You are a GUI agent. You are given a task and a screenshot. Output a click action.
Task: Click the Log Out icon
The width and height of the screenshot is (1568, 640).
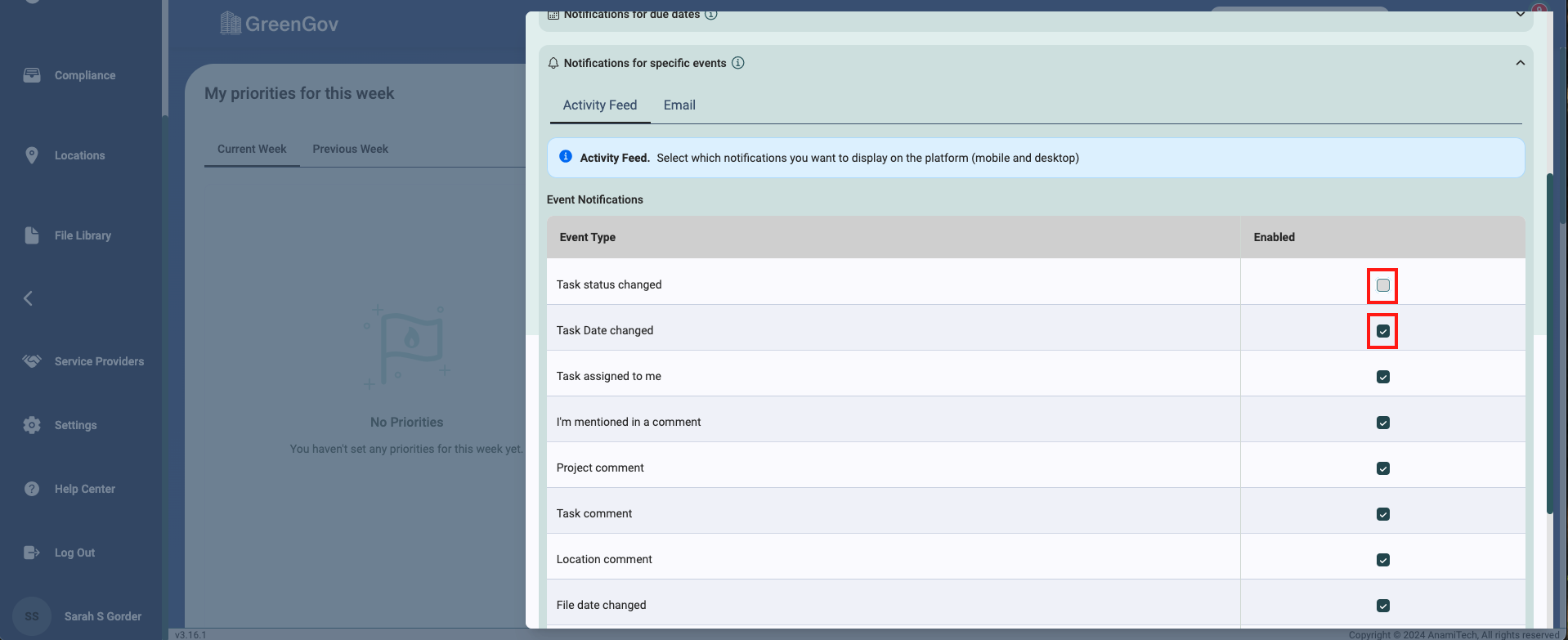[32, 553]
